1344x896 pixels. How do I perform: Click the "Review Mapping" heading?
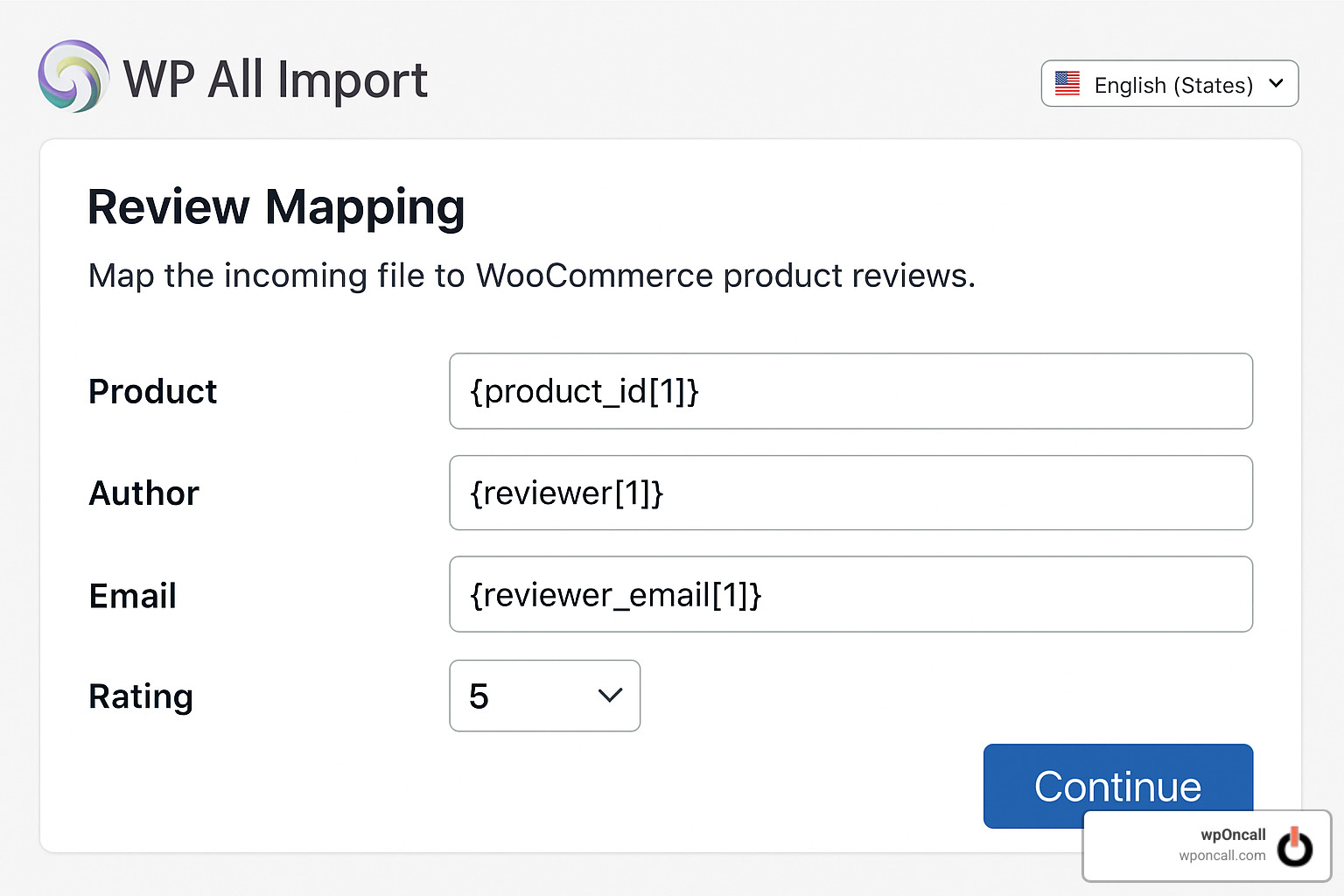click(x=276, y=208)
